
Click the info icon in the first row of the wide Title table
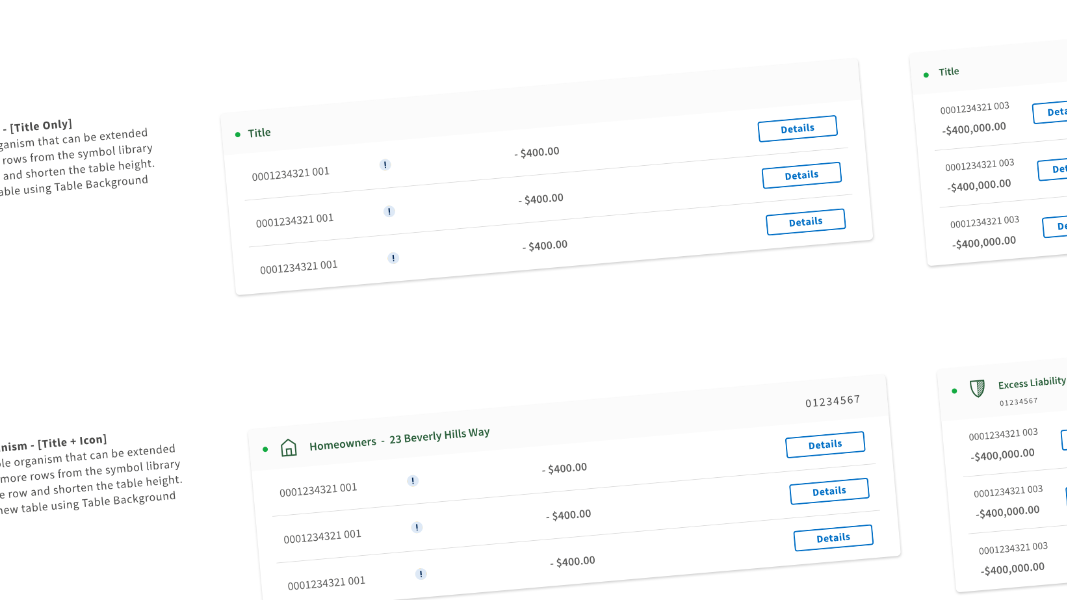pyautogui.click(x=385, y=165)
